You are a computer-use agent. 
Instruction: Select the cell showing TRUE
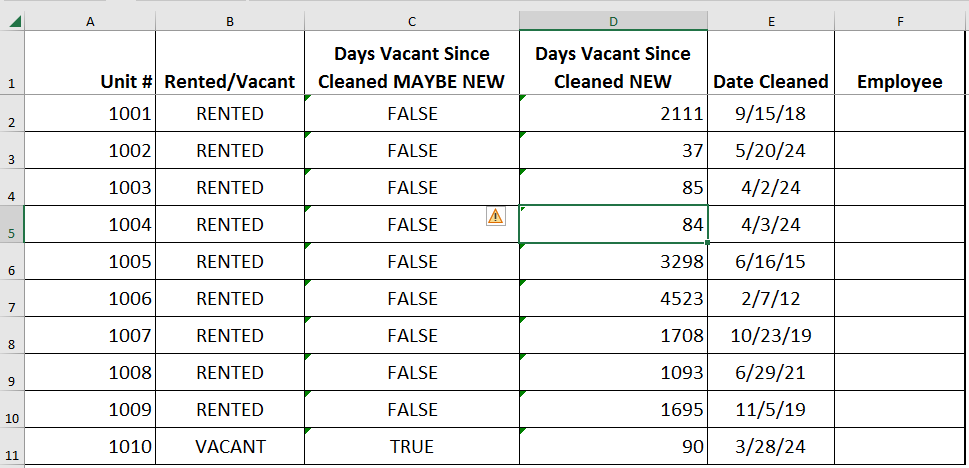click(412, 446)
